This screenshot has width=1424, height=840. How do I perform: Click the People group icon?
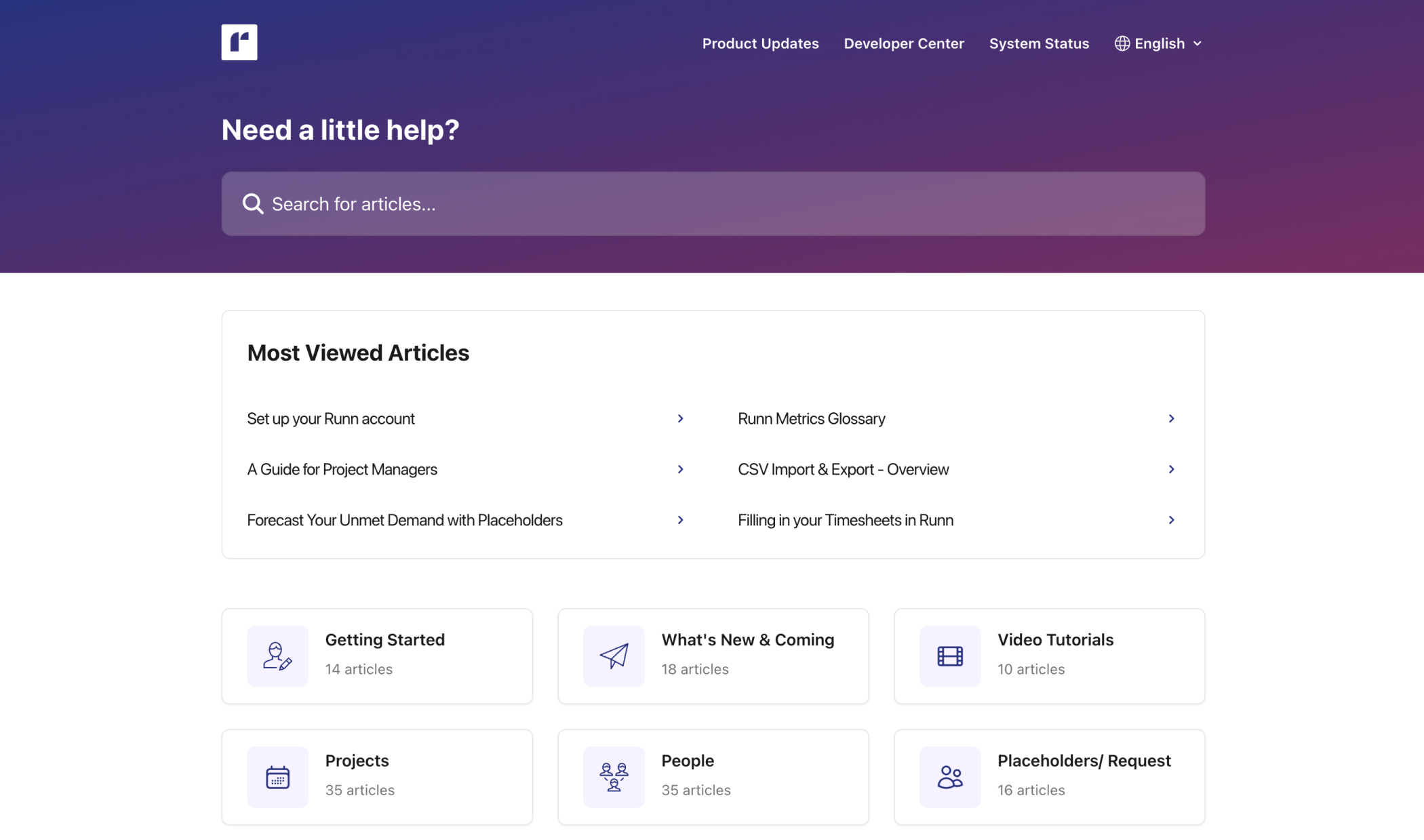point(614,777)
